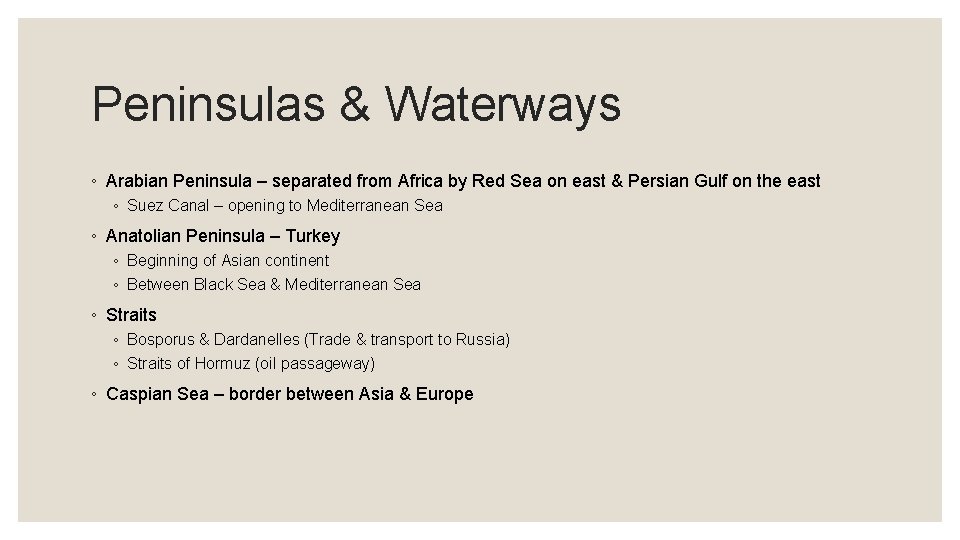Select the Bosporus & Dardanelles sub-bullet
This screenshot has width=960, height=540.
[318, 340]
